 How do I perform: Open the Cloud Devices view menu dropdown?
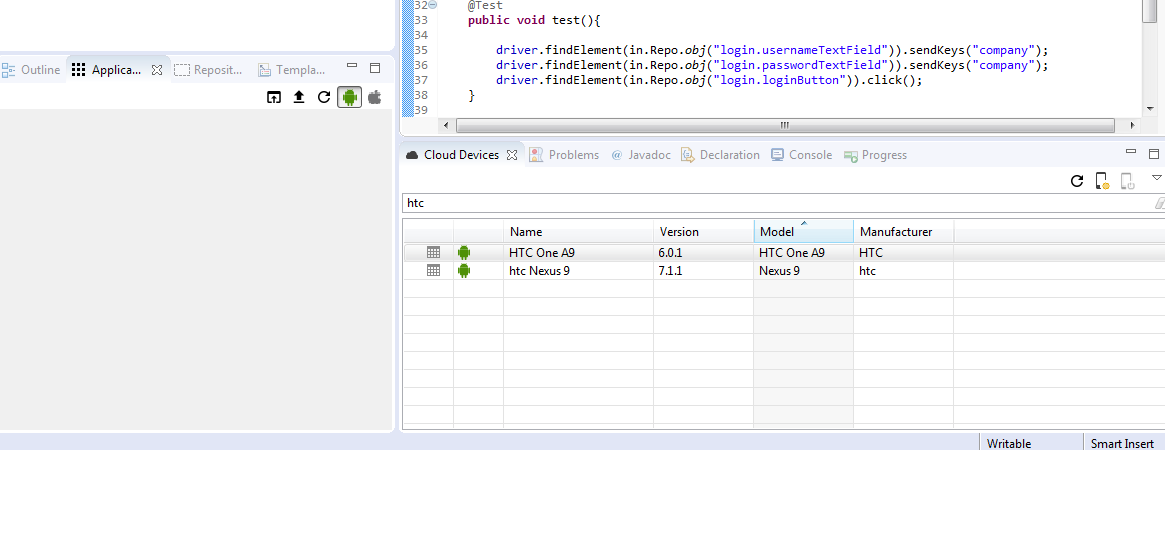pos(1156,178)
